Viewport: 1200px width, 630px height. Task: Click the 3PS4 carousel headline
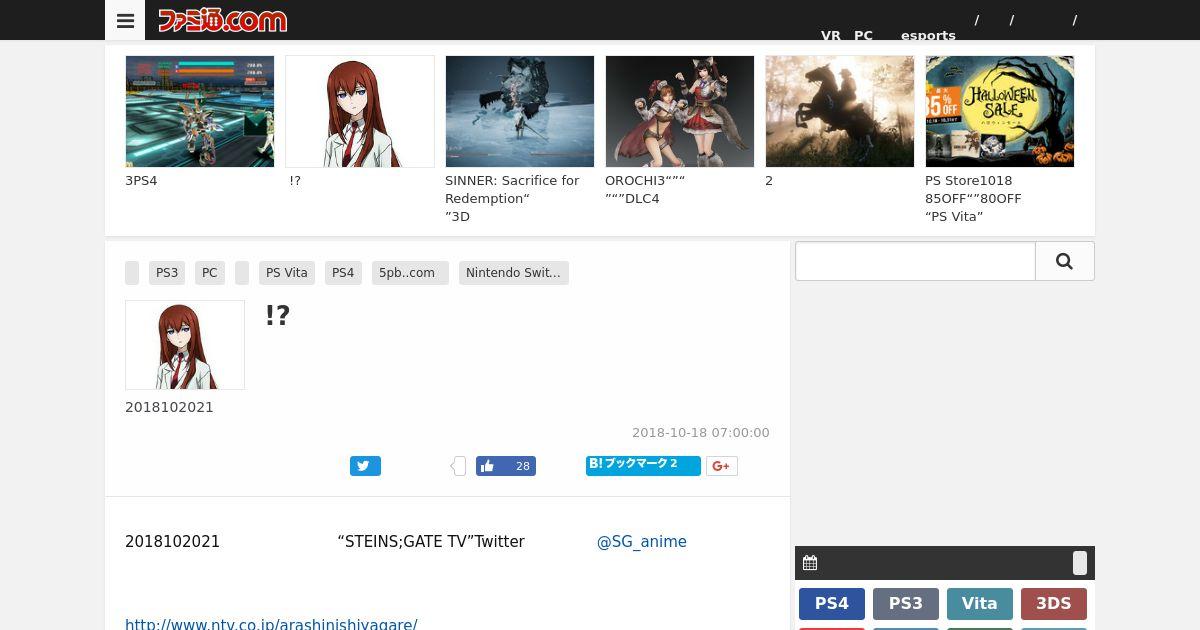tap(141, 181)
